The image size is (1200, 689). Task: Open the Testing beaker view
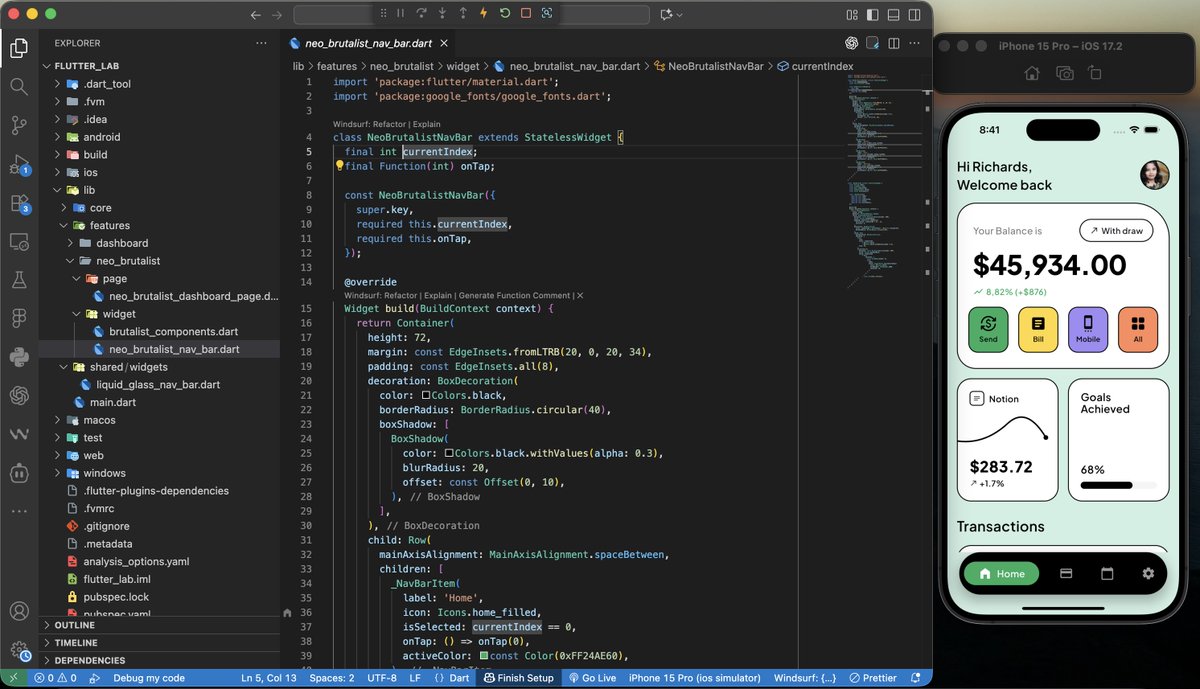(19, 280)
